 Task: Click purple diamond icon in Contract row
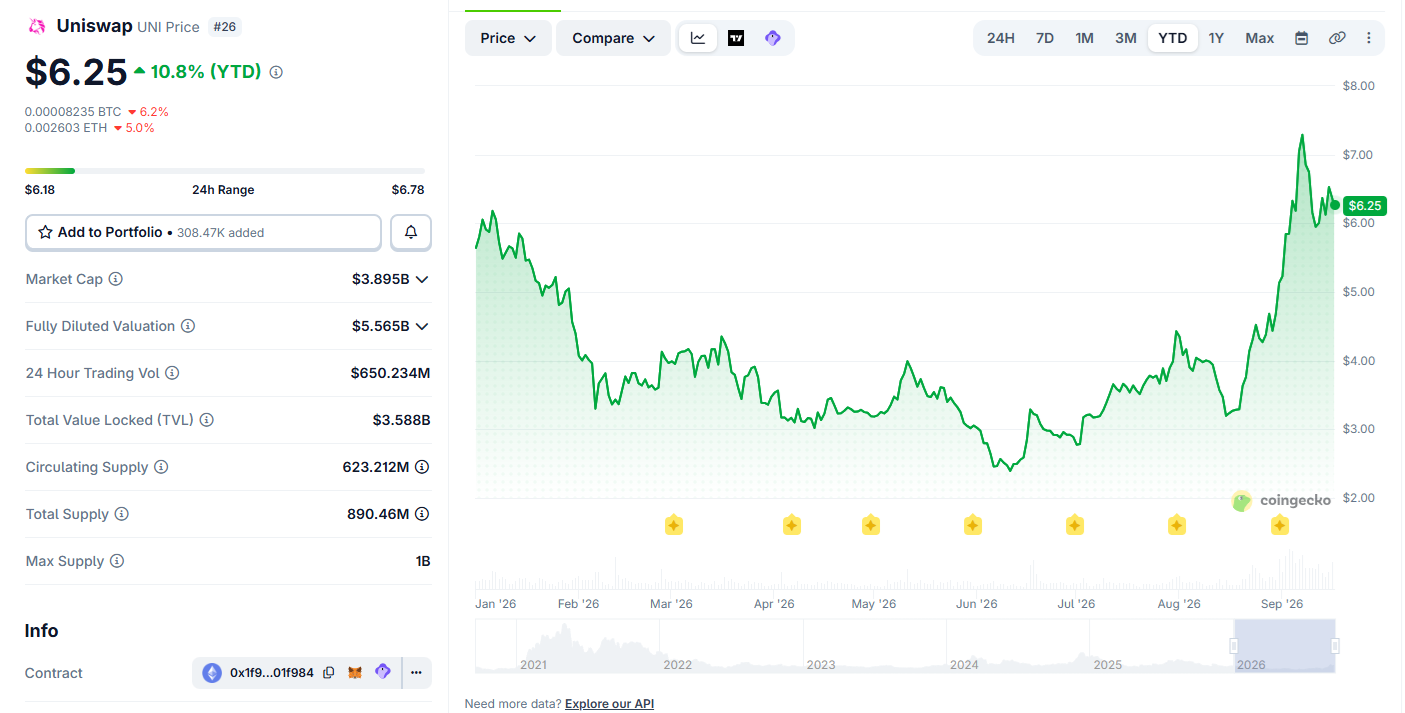click(382, 673)
